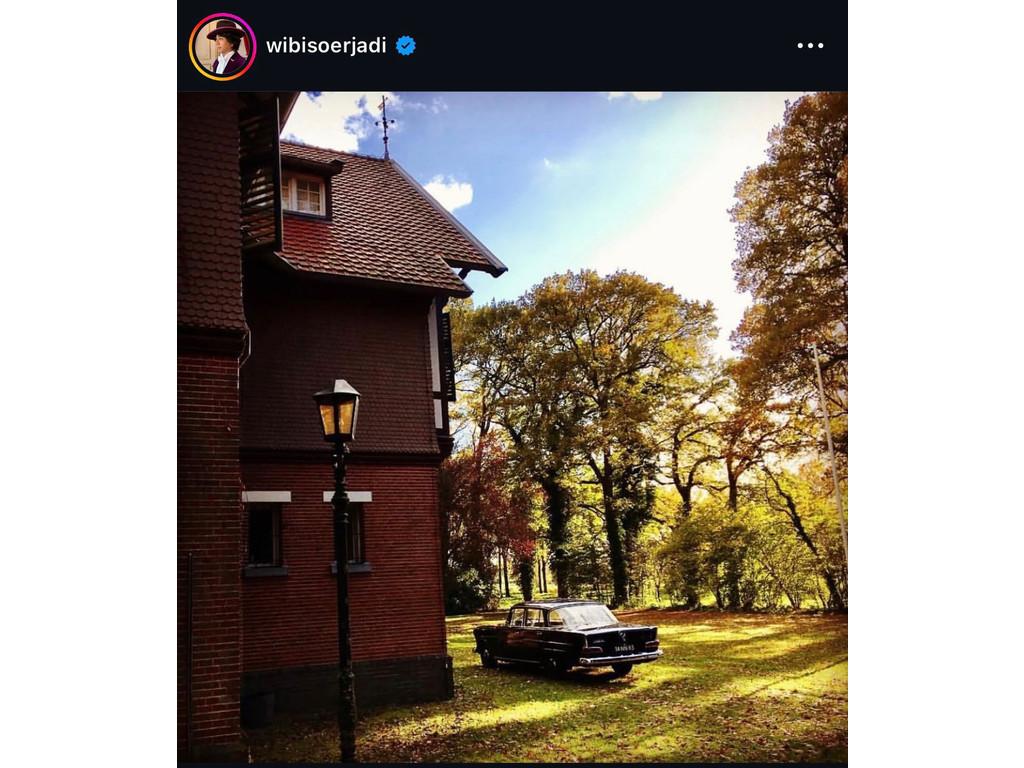Click the left ground-floor brick window

click(264, 535)
